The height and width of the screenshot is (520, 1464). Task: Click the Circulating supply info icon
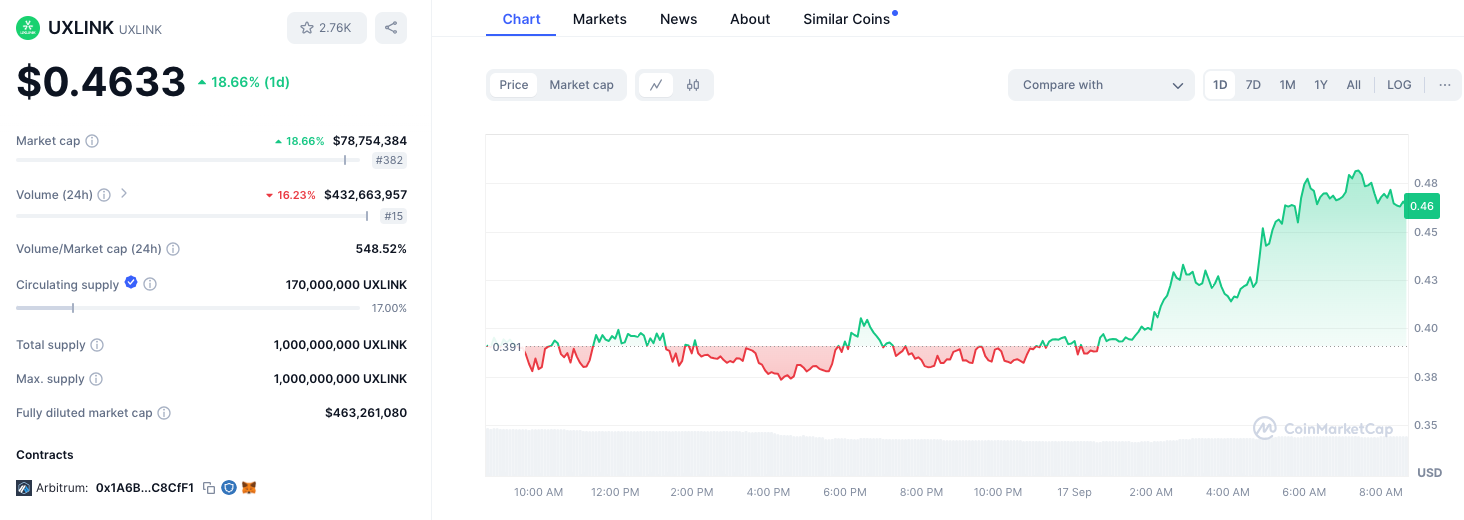click(x=150, y=285)
